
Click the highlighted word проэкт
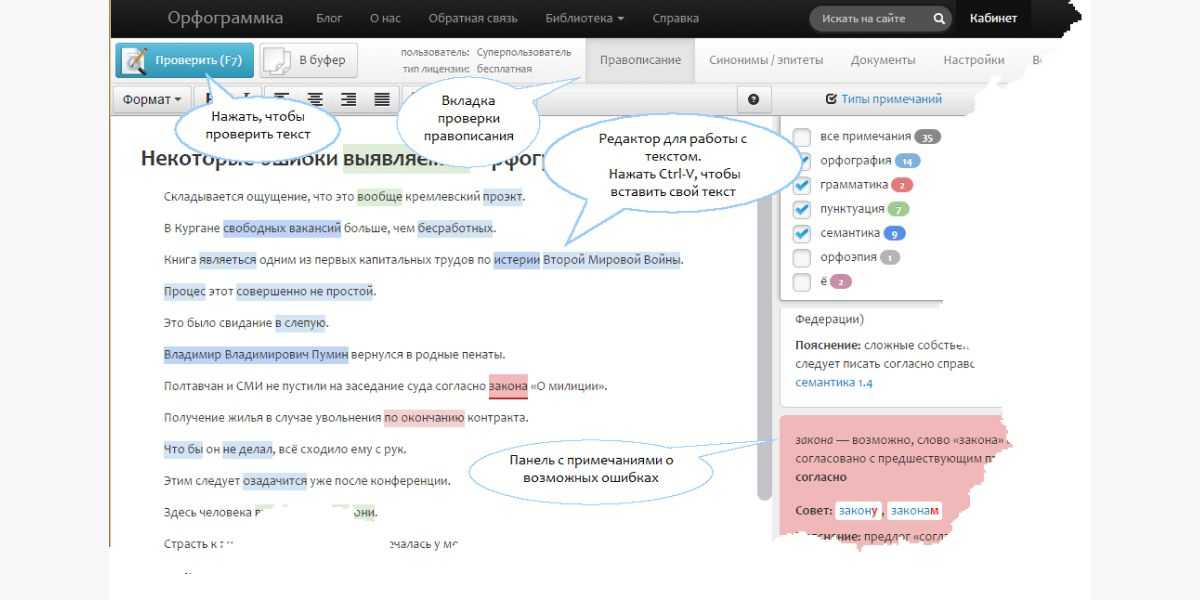(x=502, y=196)
